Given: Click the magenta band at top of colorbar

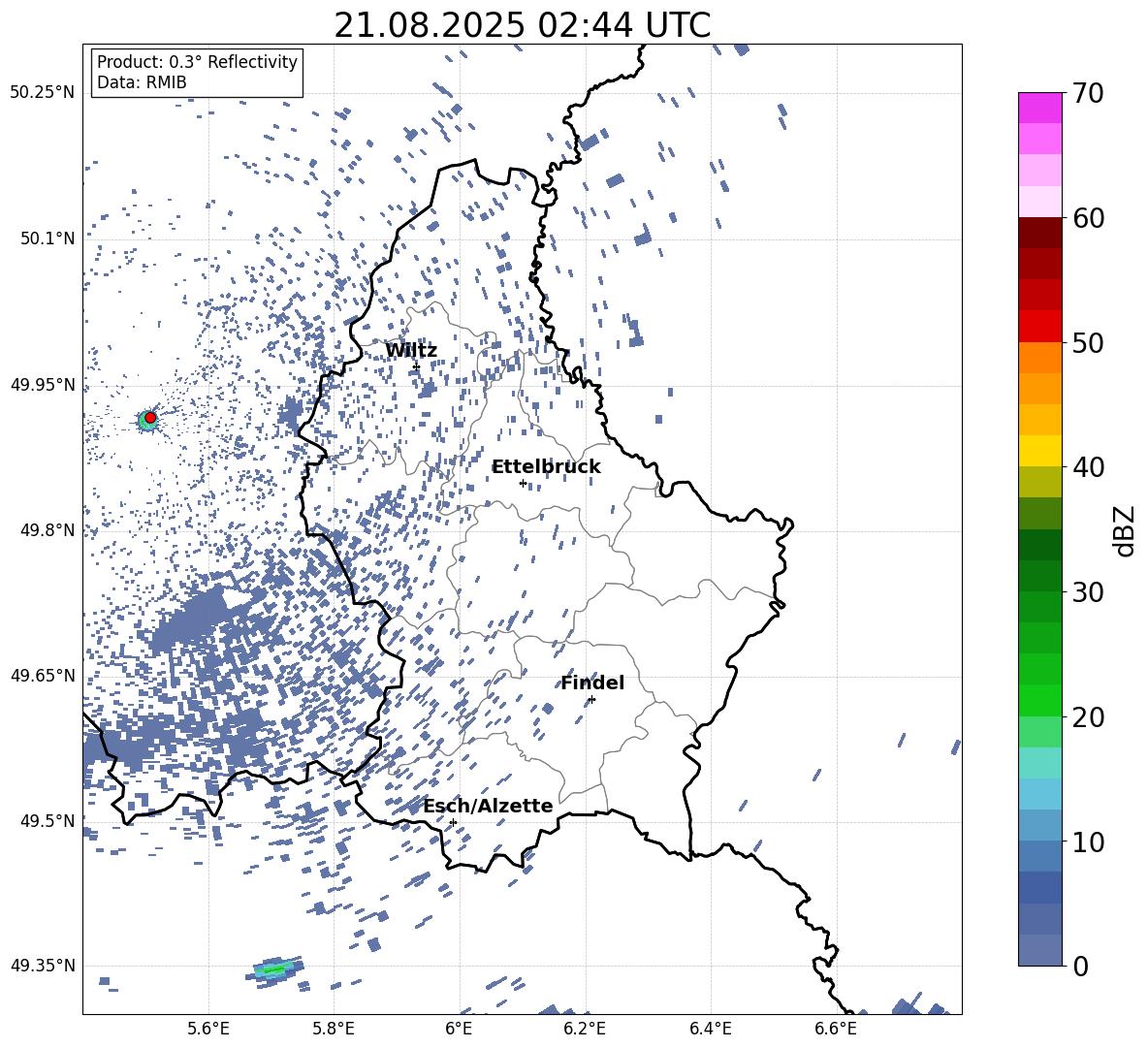Looking at the screenshot, I should (x=1039, y=109).
